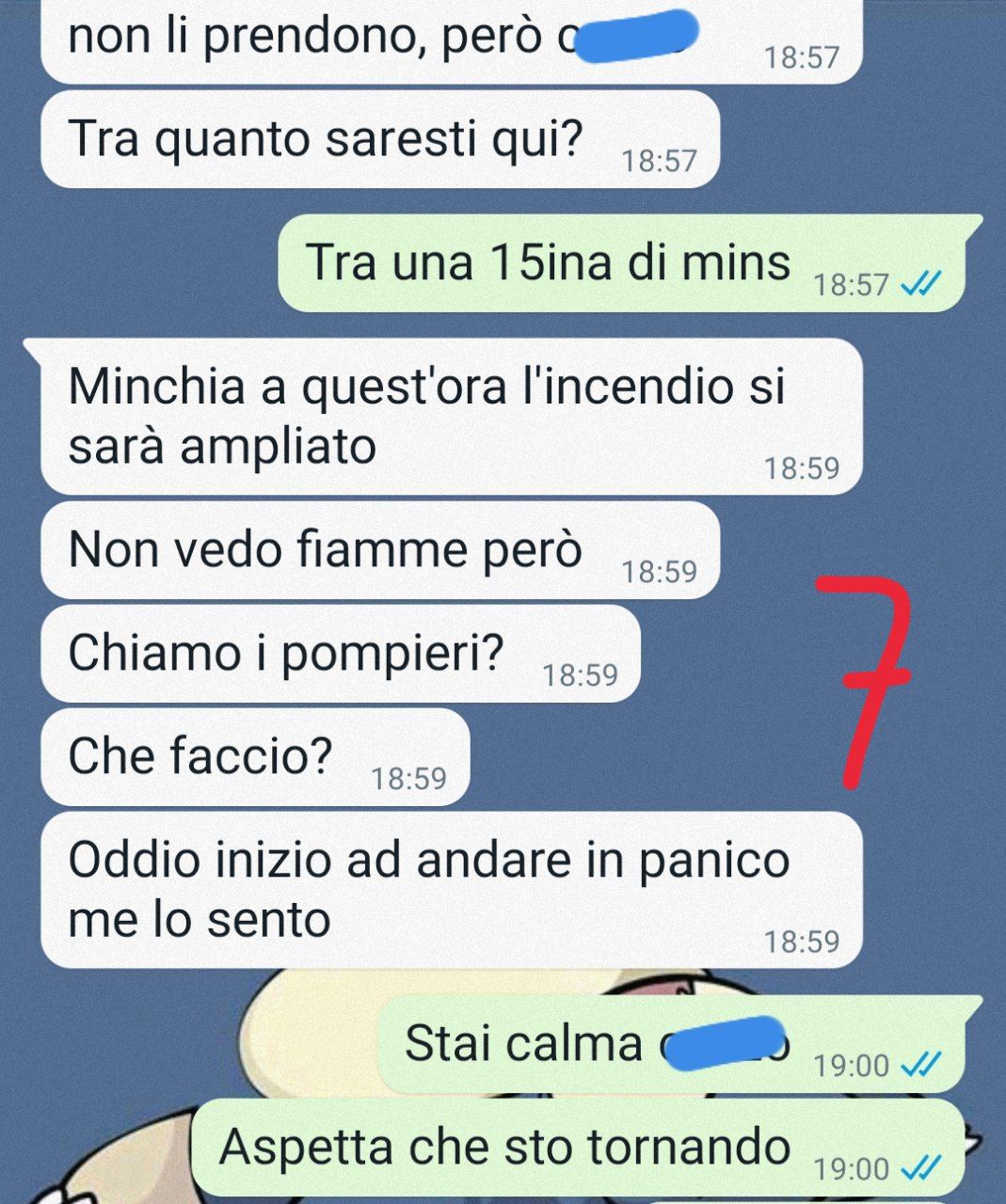Viewport: 1006px width, 1204px height.
Task: Select "Aspetta che sto tornando" message
Action: pyautogui.click(x=579, y=1148)
